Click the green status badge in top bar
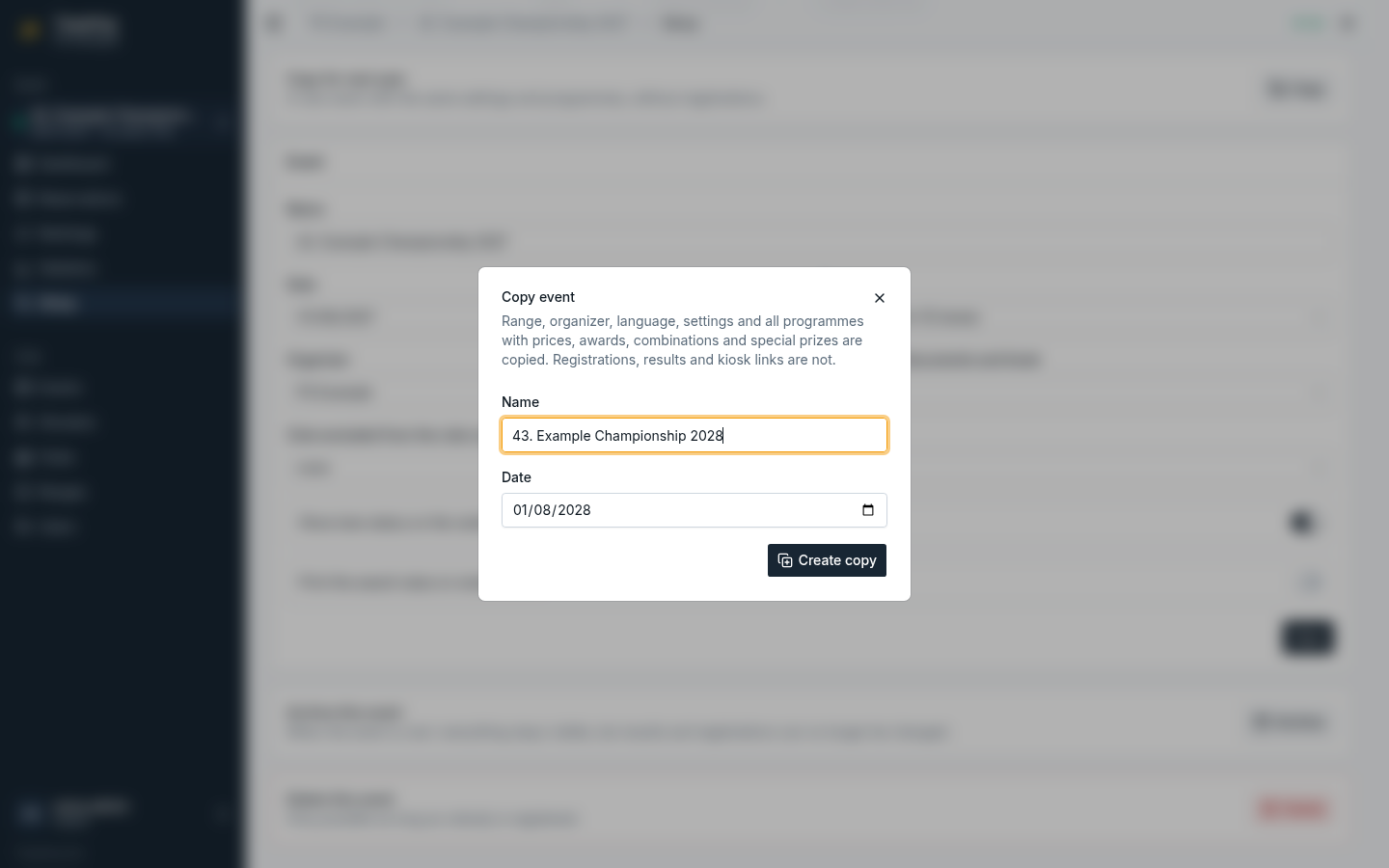 (1308, 23)
